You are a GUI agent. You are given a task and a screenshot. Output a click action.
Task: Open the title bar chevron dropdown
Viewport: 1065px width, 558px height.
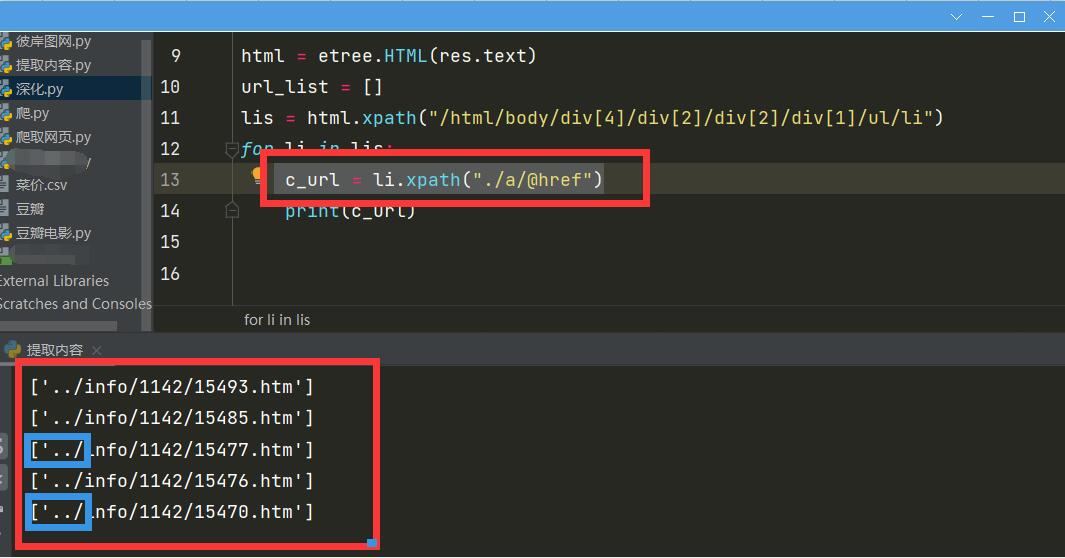[x=957, y=16]
